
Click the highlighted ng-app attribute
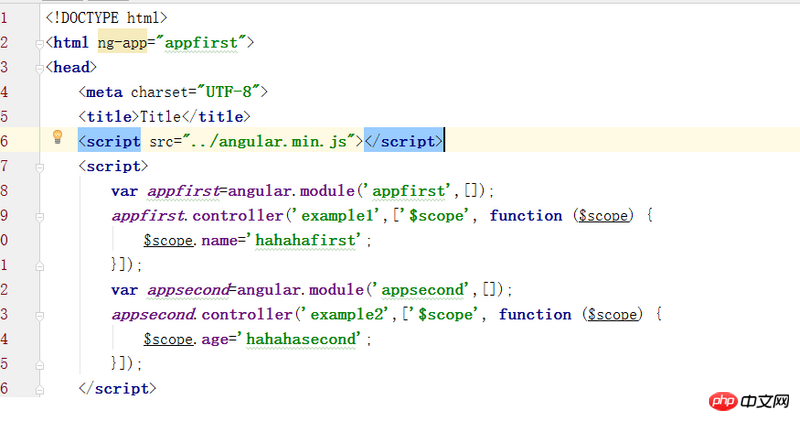pyautogui.click(x=122, y=42)
